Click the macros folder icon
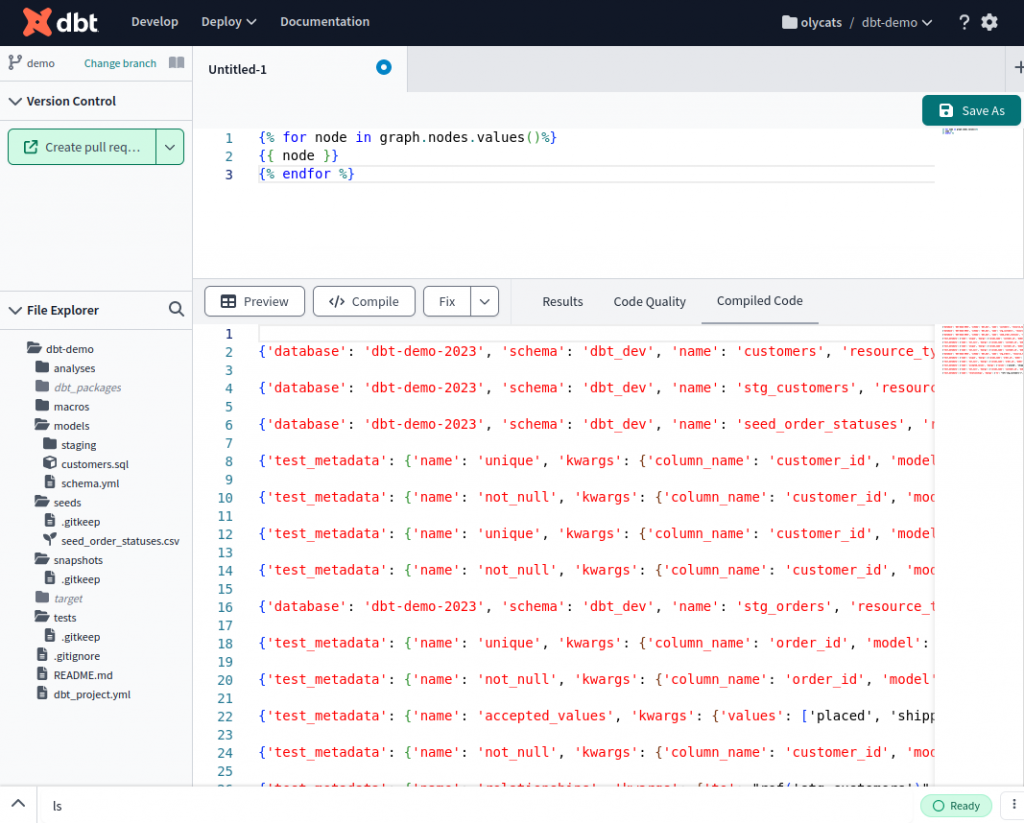The height and width of the screenshot is (823, 1024). point(42,406)
